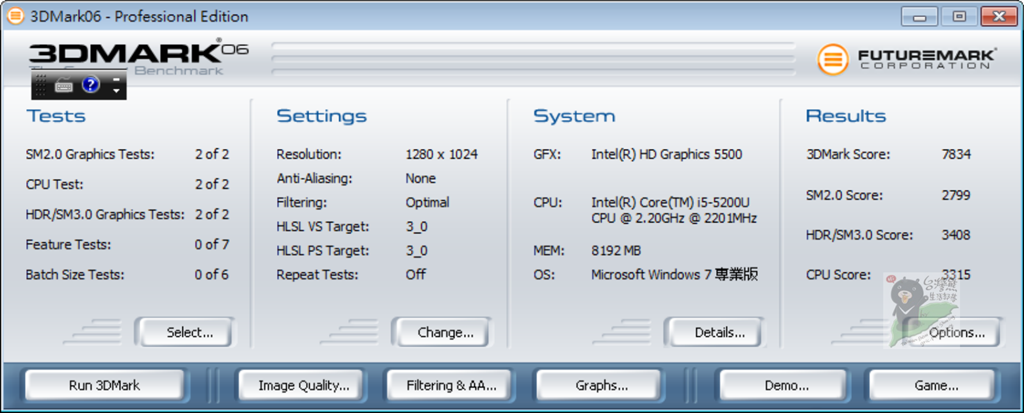Screen dimensions: 1024x413
Task: Click the CPU text Intel(R) Core(TM) i5-5200U
Action: pyautogui.click(x=671, y=201)
